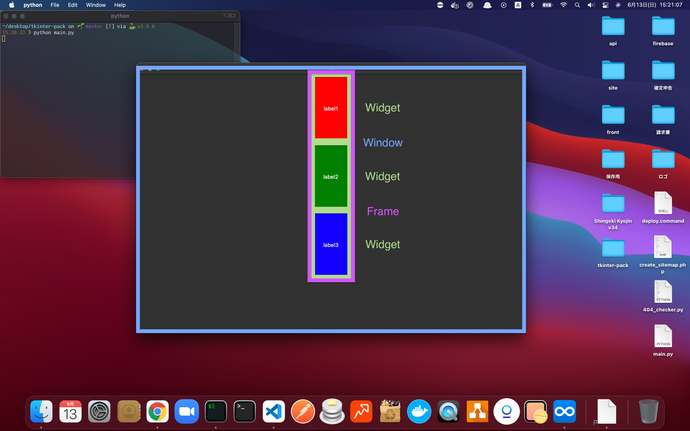Open the File menu
This screenshot has width=690, height=431.
(54, 5)
